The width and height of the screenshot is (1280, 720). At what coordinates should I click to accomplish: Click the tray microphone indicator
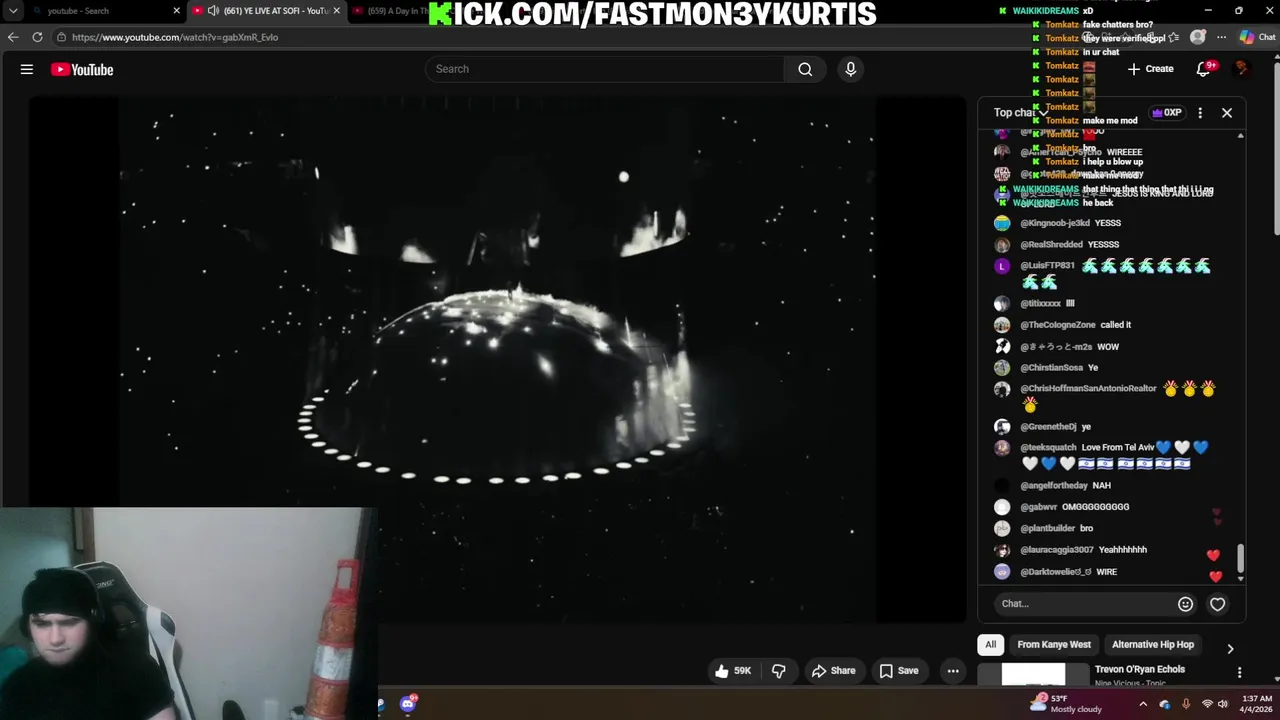tap(1186, 704)
